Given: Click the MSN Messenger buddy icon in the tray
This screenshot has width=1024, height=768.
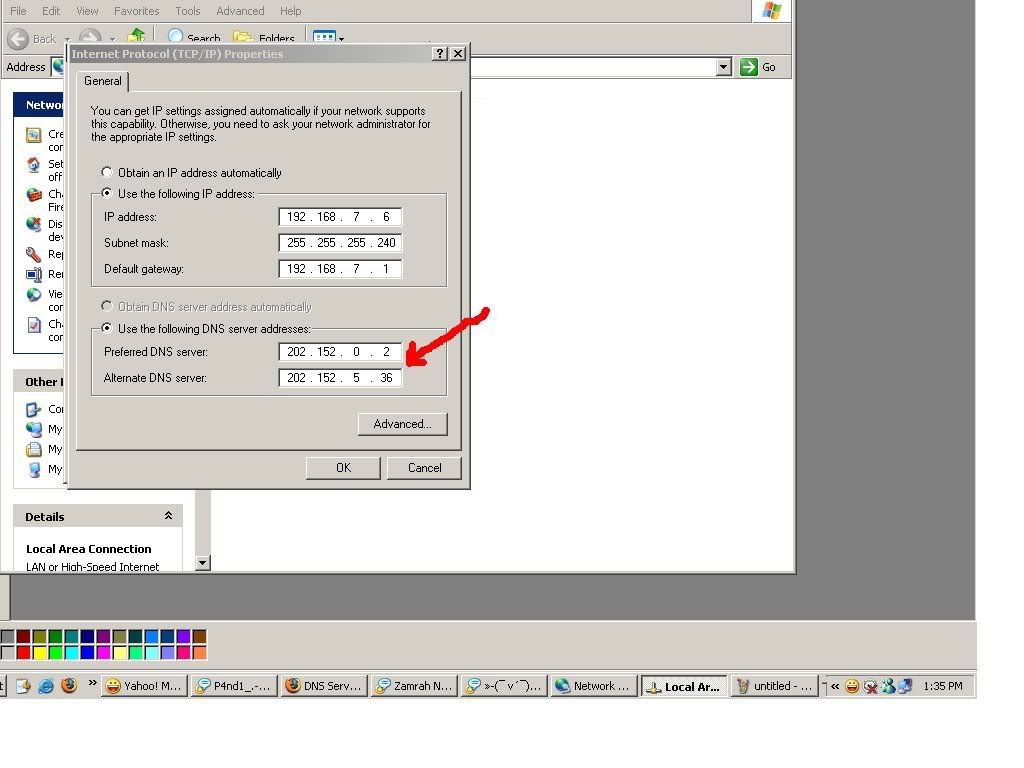Looking at the screenshot, I should coord(888,686).
